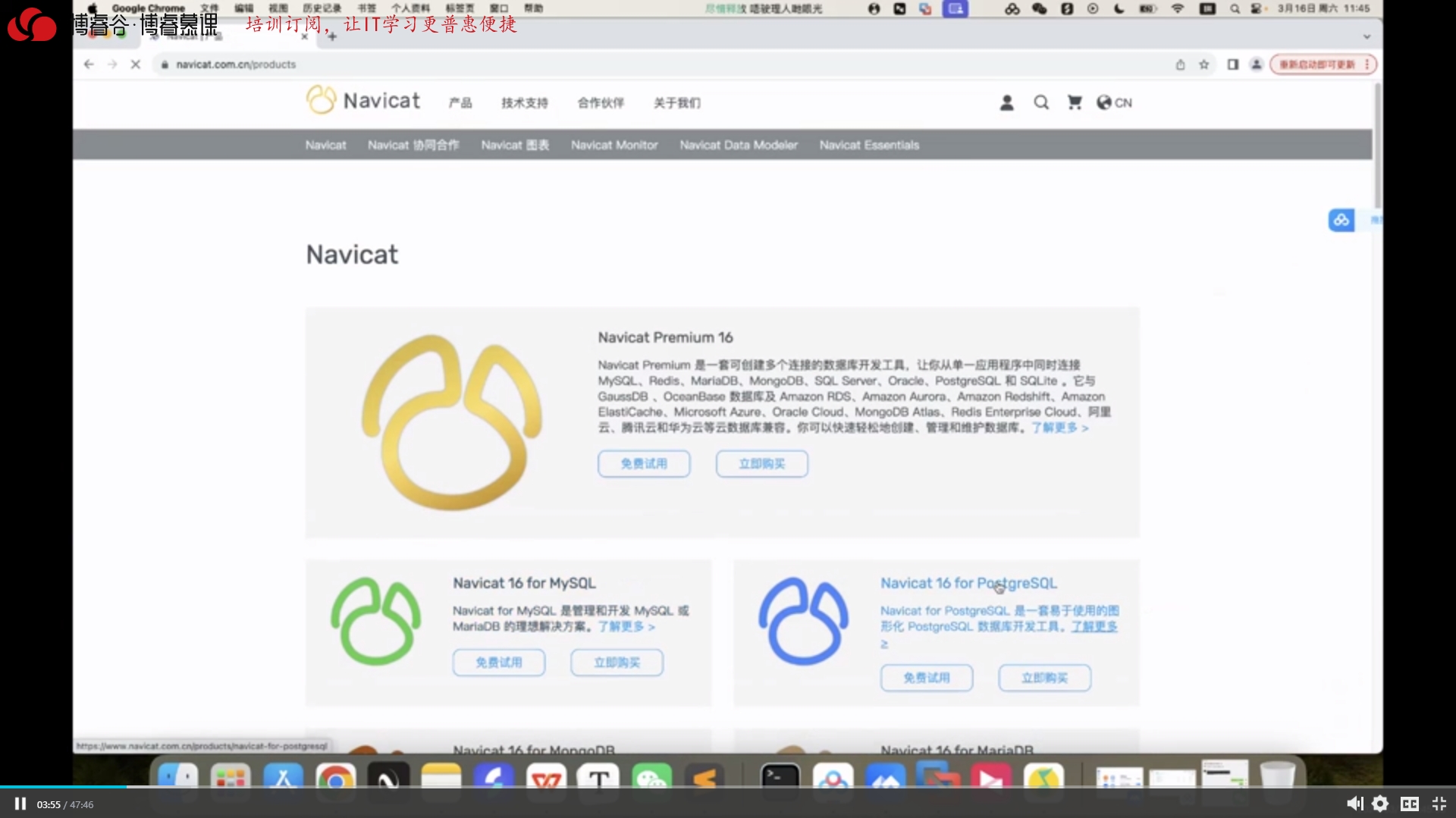
Task: Click the blue cloud extension floating icon
Action: [1341, 220]
